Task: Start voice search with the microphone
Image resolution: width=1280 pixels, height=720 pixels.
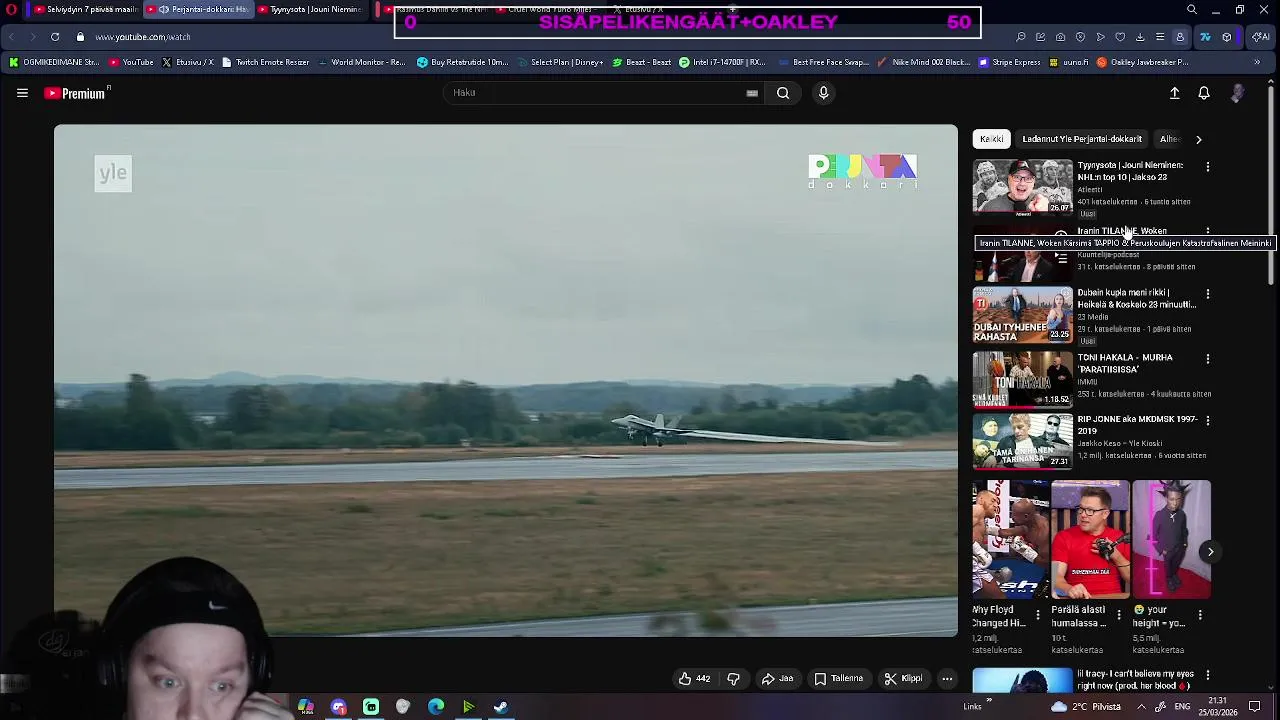Action: pos(824,93)
